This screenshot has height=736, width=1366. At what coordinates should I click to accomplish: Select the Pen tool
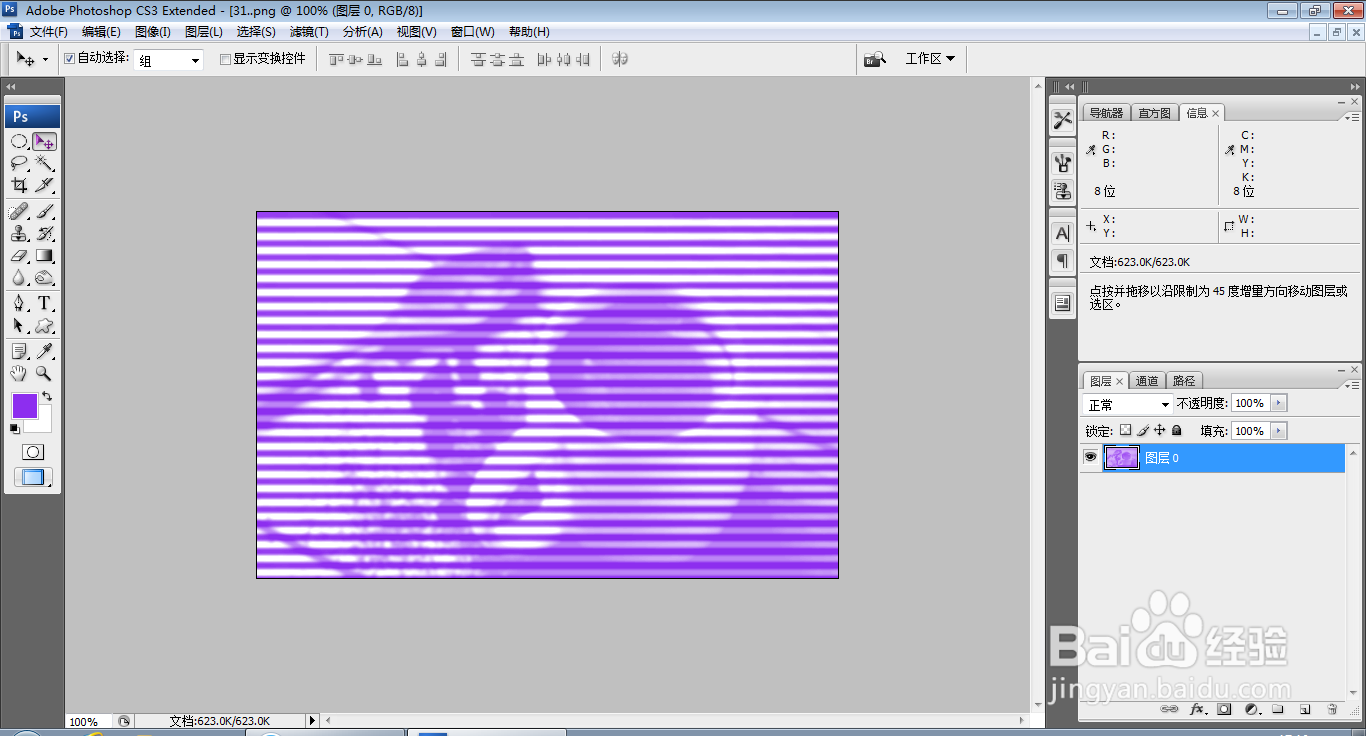pyautogui.click(x=19, y=304)
